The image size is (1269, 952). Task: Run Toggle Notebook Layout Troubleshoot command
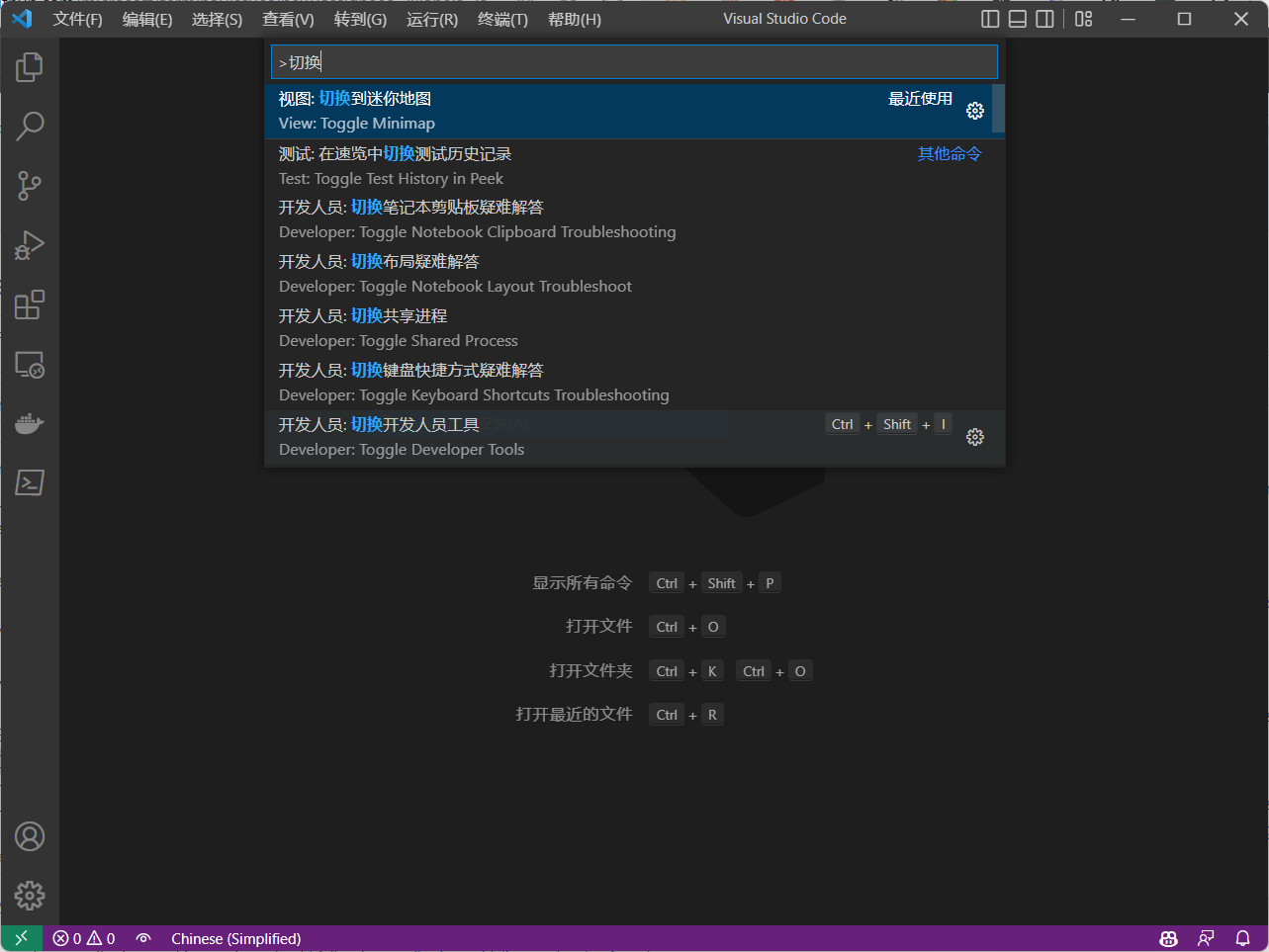coord(635,274)
